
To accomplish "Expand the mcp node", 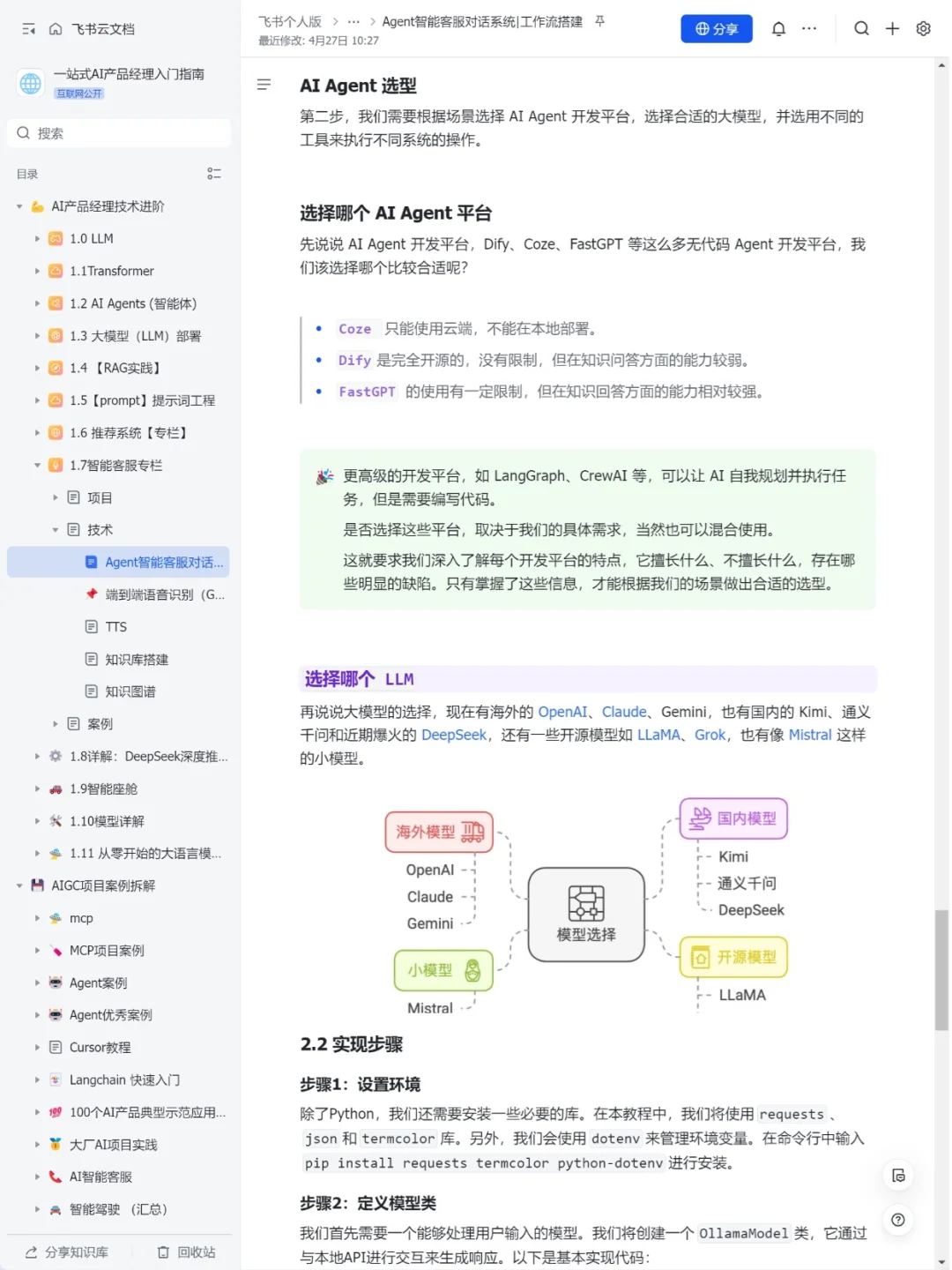I will pyautogui.click(x=37, y=918).
